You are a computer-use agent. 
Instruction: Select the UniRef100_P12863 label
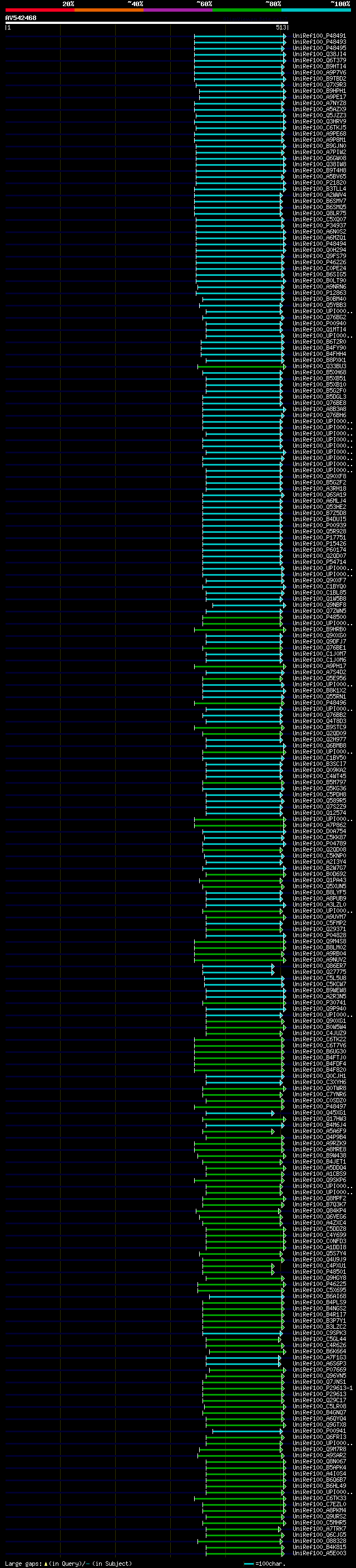tap(319, 293)
